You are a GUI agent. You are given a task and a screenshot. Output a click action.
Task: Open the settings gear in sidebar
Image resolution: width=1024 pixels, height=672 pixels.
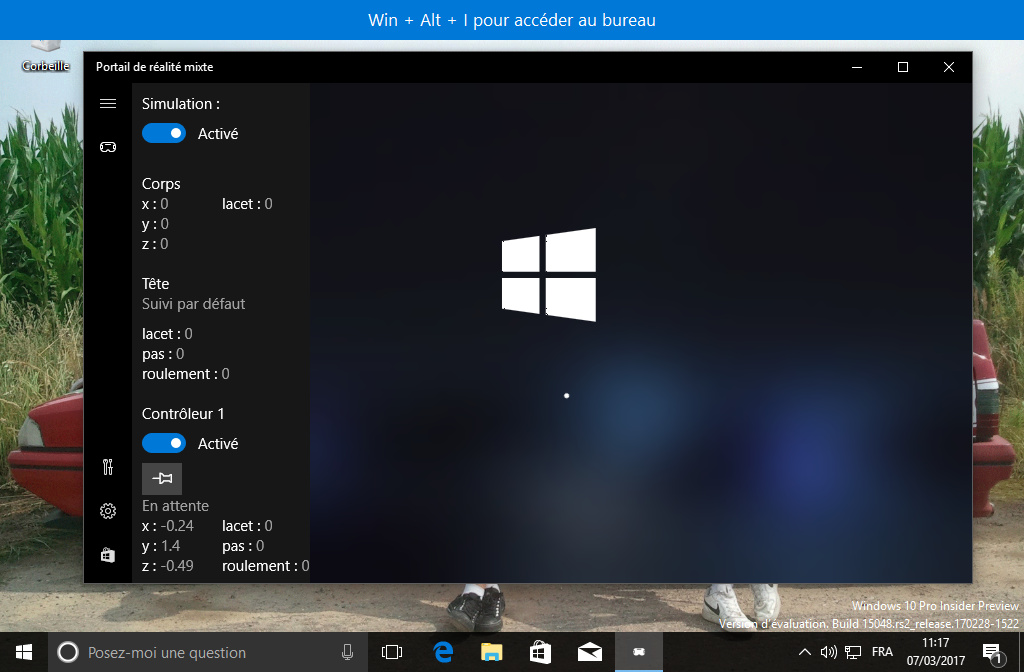coord(108,511)
